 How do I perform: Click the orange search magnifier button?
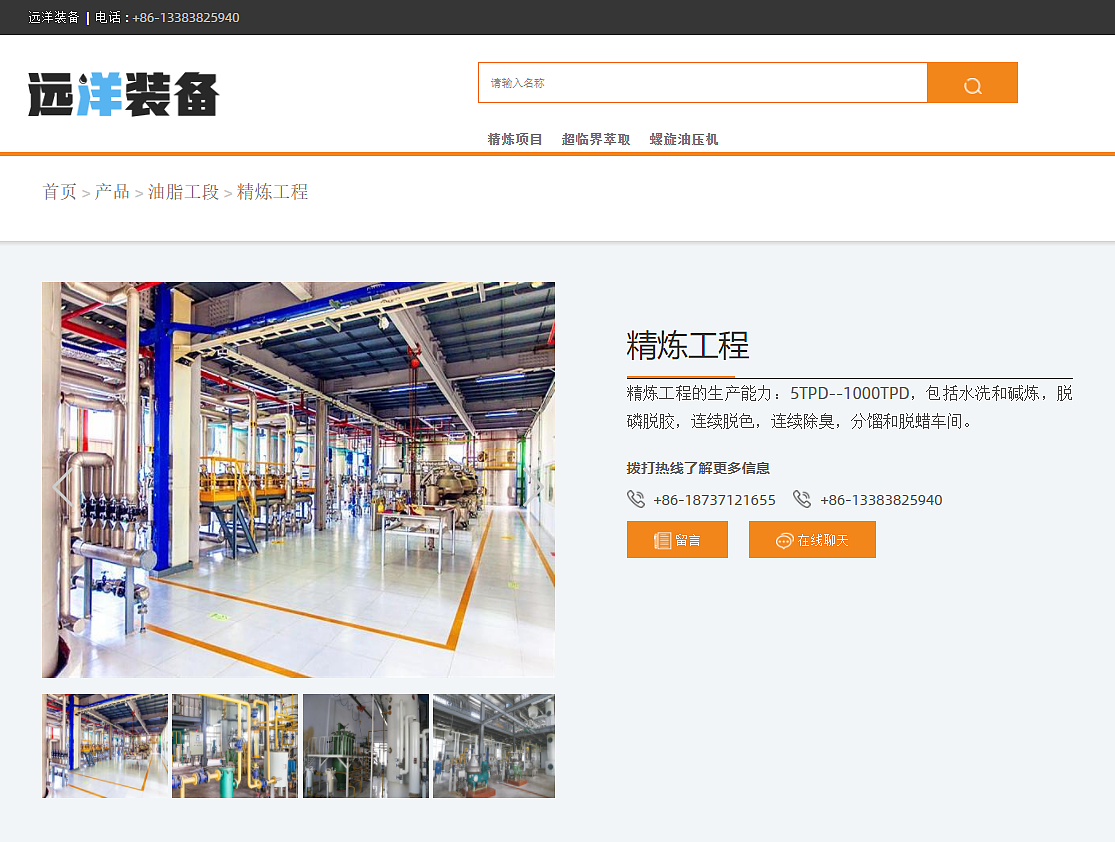(x=972, y=82)
